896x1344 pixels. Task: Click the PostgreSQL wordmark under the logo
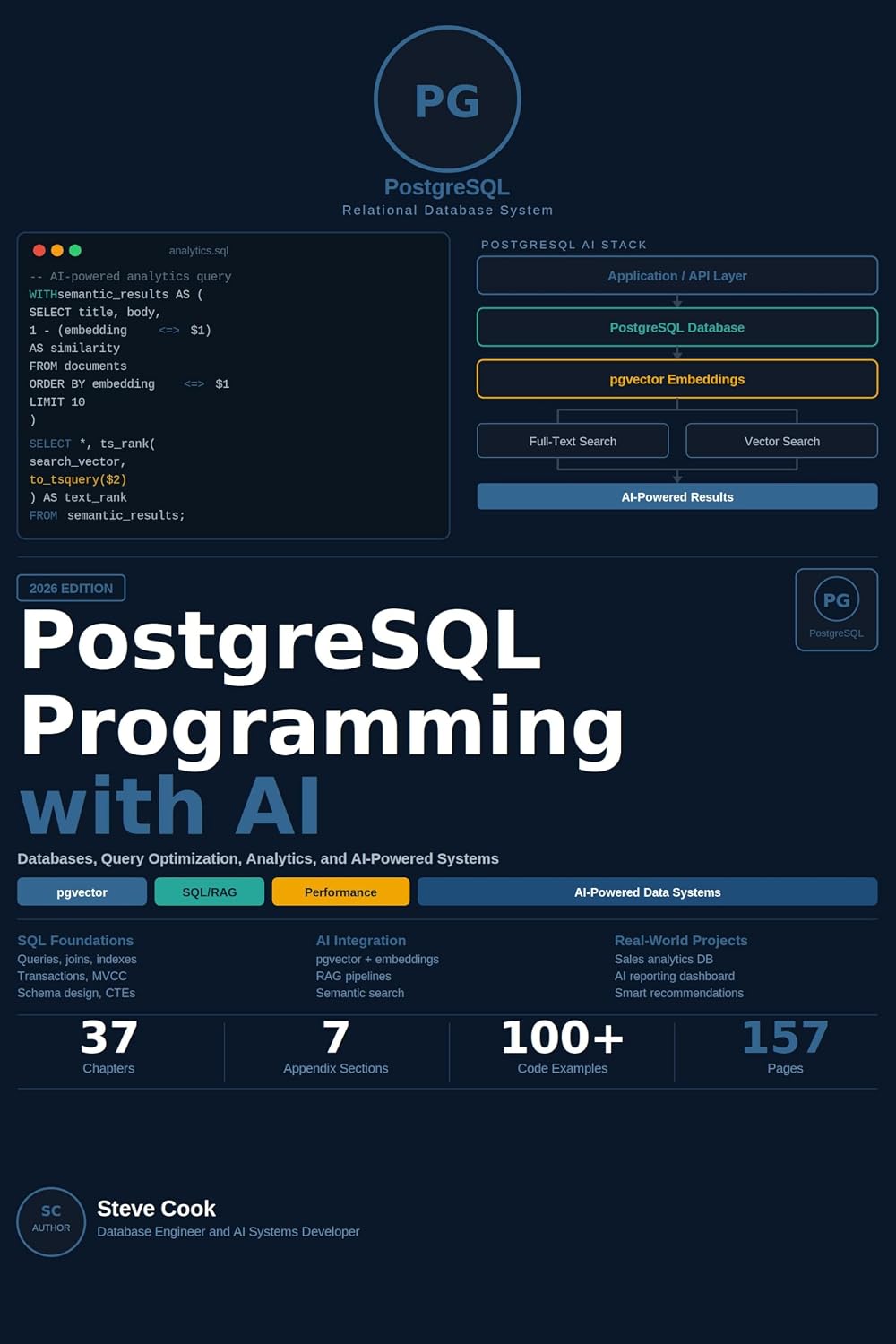point(447,187)
